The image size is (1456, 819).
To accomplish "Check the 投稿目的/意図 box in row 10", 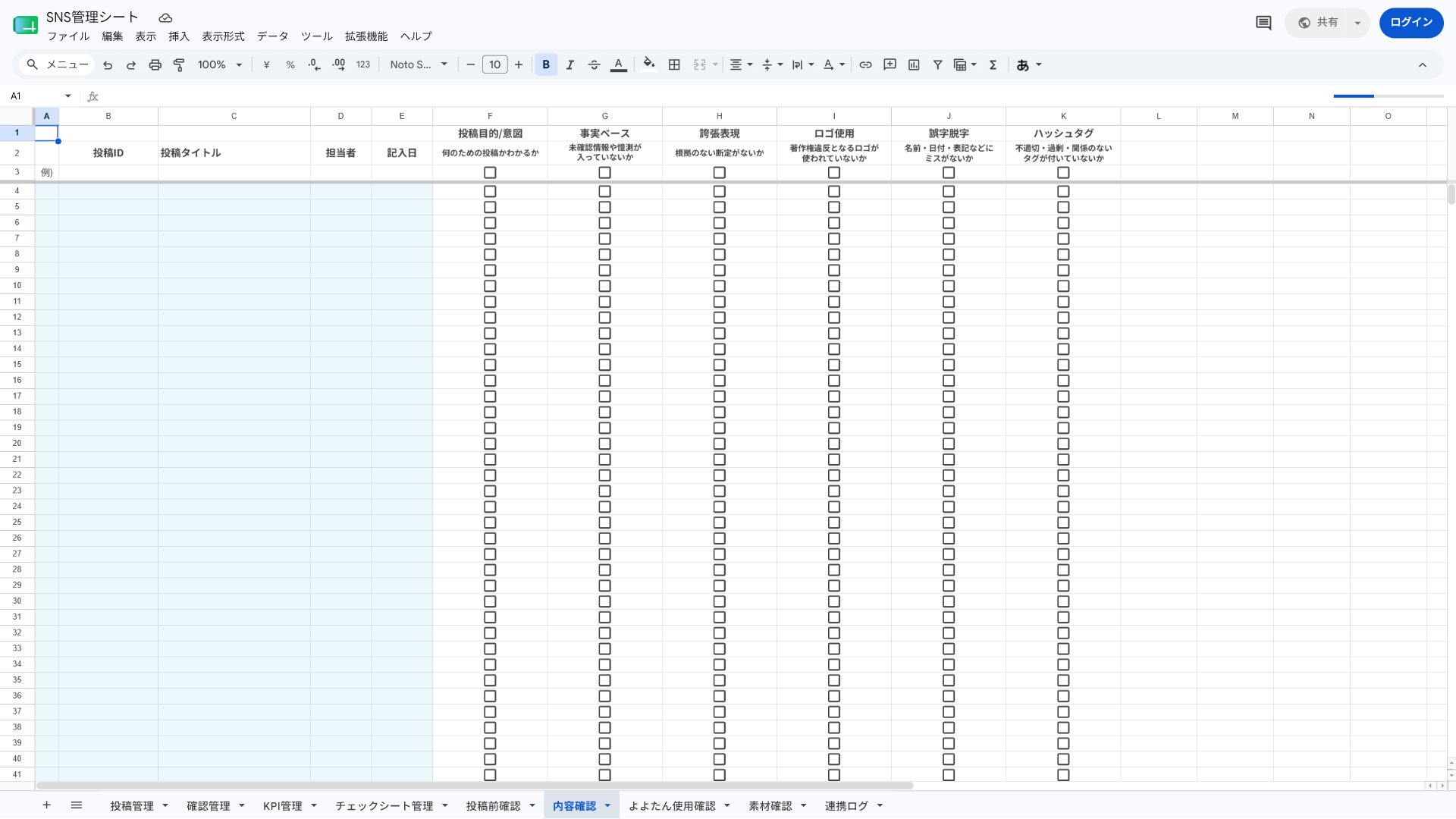I will [x=490, y=286].
